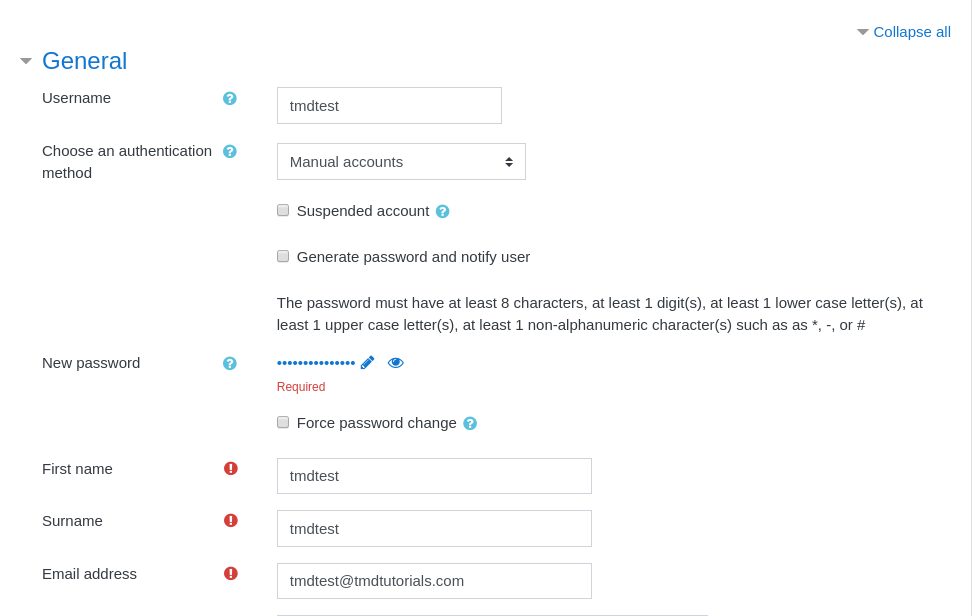Viewport: 972px width, 616px height.
Task: Click the General section heading
Action: pos(84,61)
